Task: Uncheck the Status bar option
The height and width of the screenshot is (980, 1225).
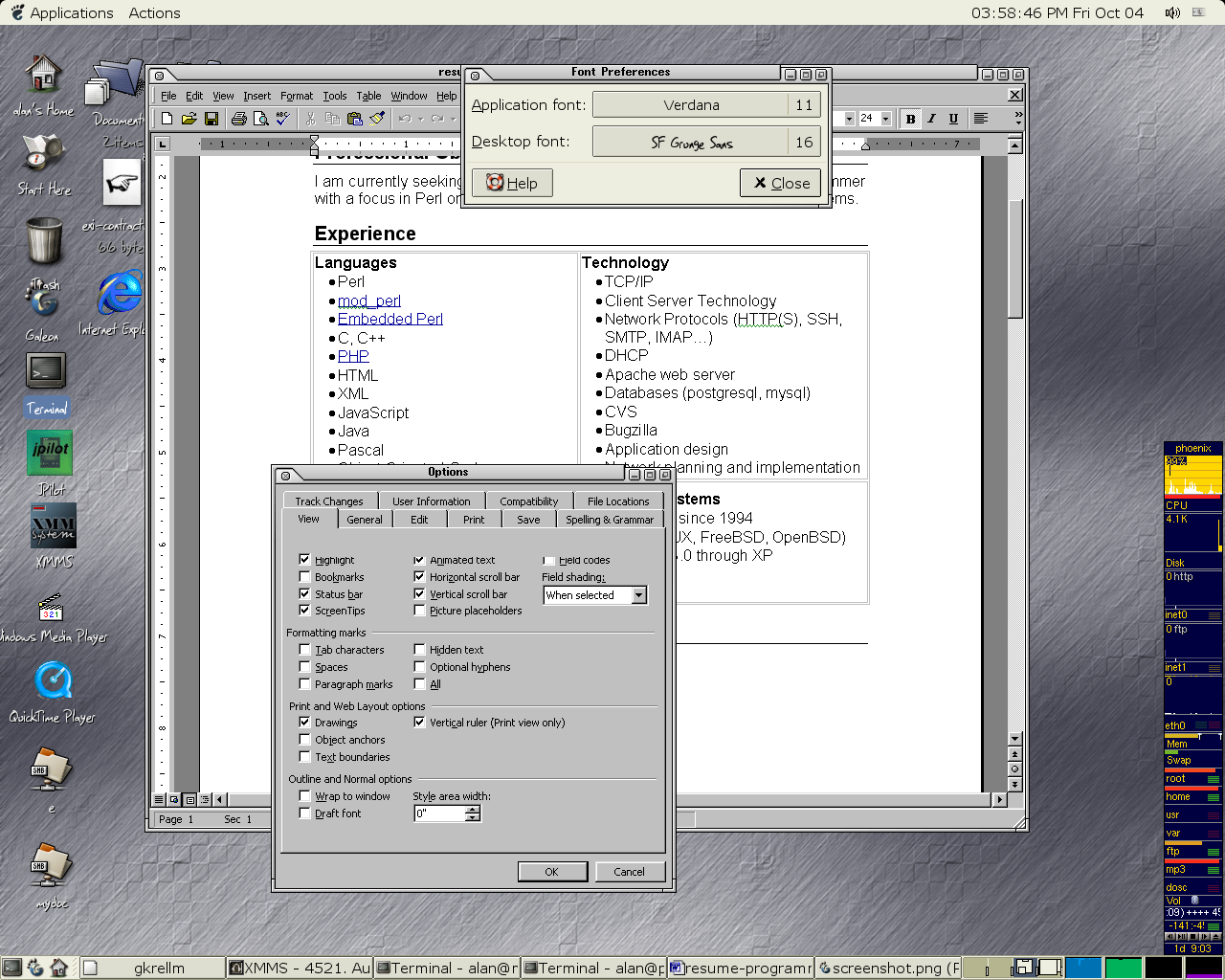Action: (x=305, y=594)
